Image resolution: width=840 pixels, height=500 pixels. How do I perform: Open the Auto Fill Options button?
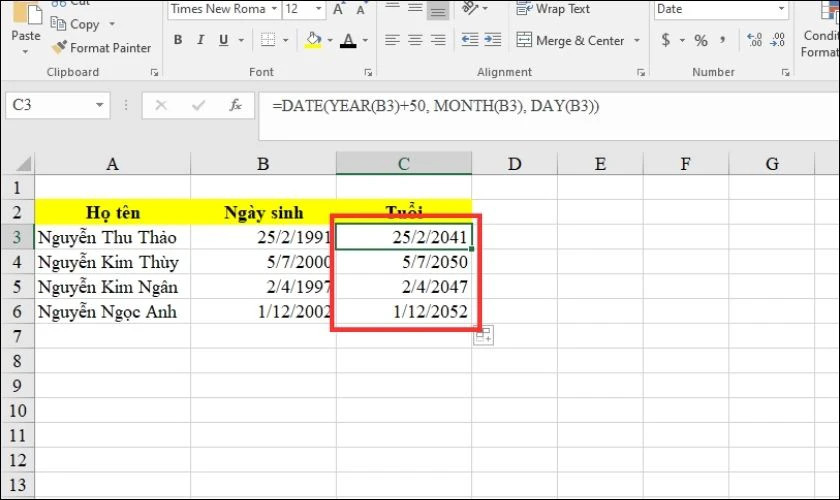pos(483,335)
